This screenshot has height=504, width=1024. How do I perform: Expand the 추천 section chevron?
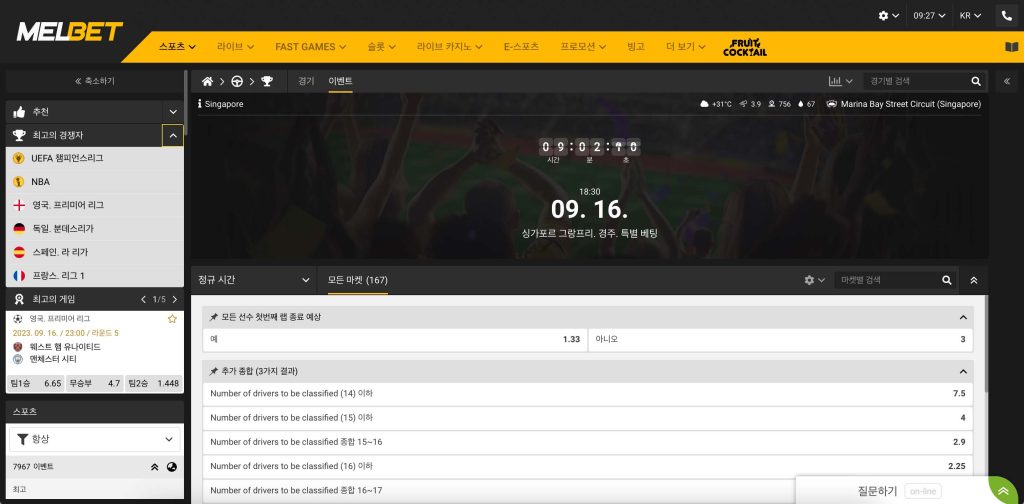point(173,112)
